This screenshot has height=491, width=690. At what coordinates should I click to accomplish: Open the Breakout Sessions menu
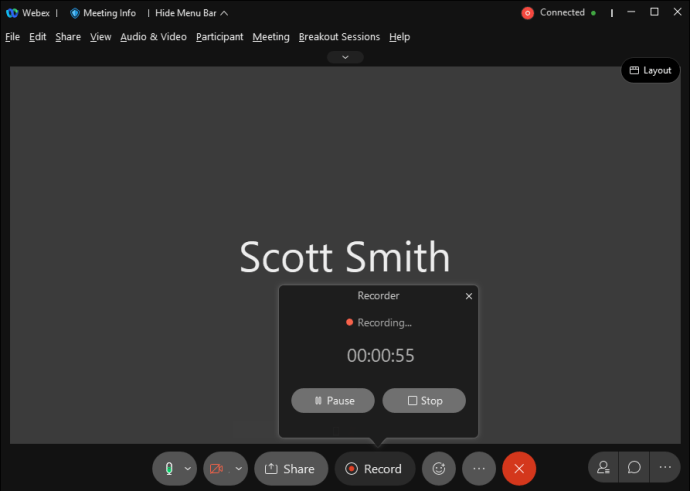click(339, 37)
